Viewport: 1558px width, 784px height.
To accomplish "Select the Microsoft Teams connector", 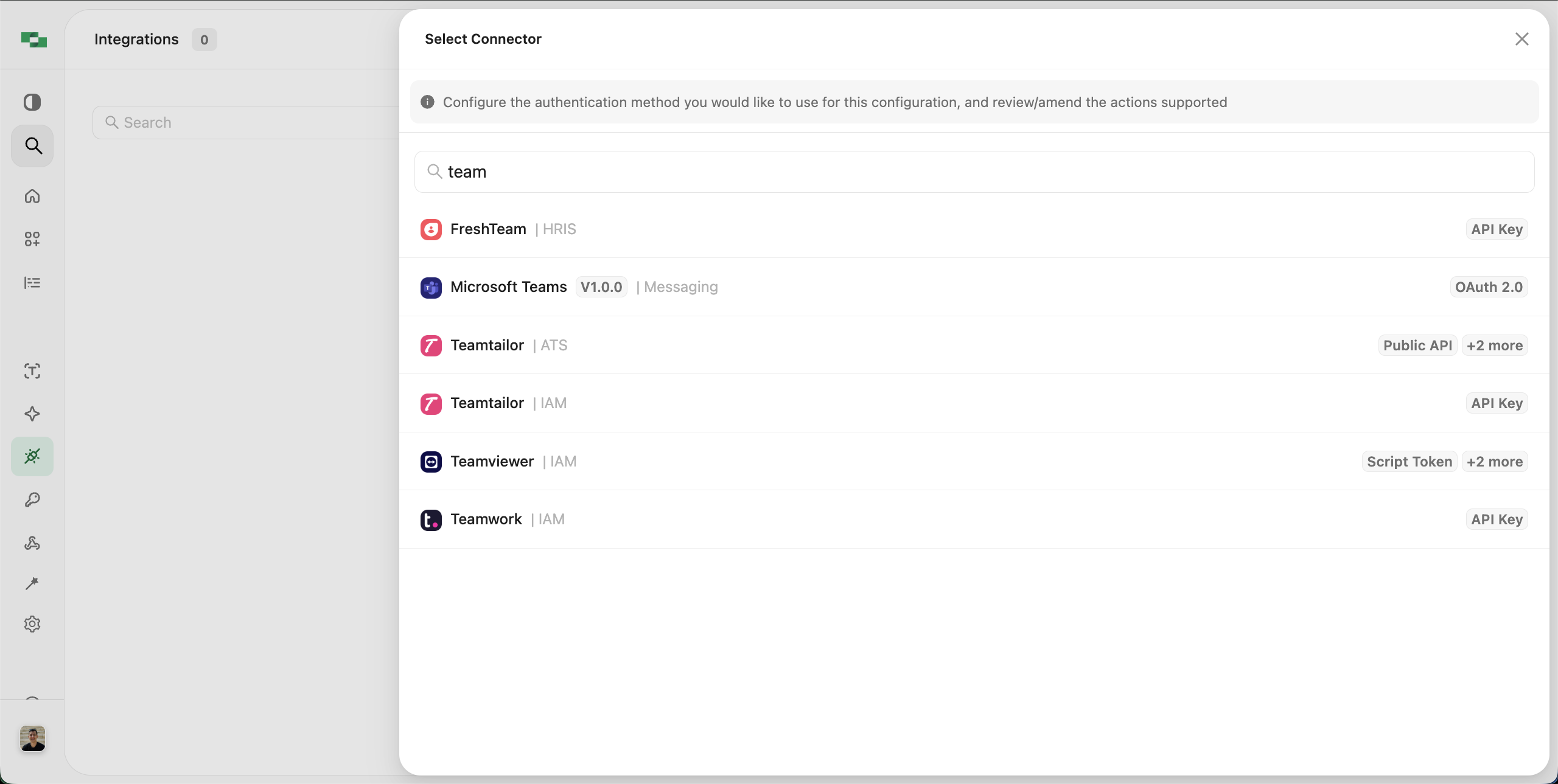I will click(x=509, y=287).
